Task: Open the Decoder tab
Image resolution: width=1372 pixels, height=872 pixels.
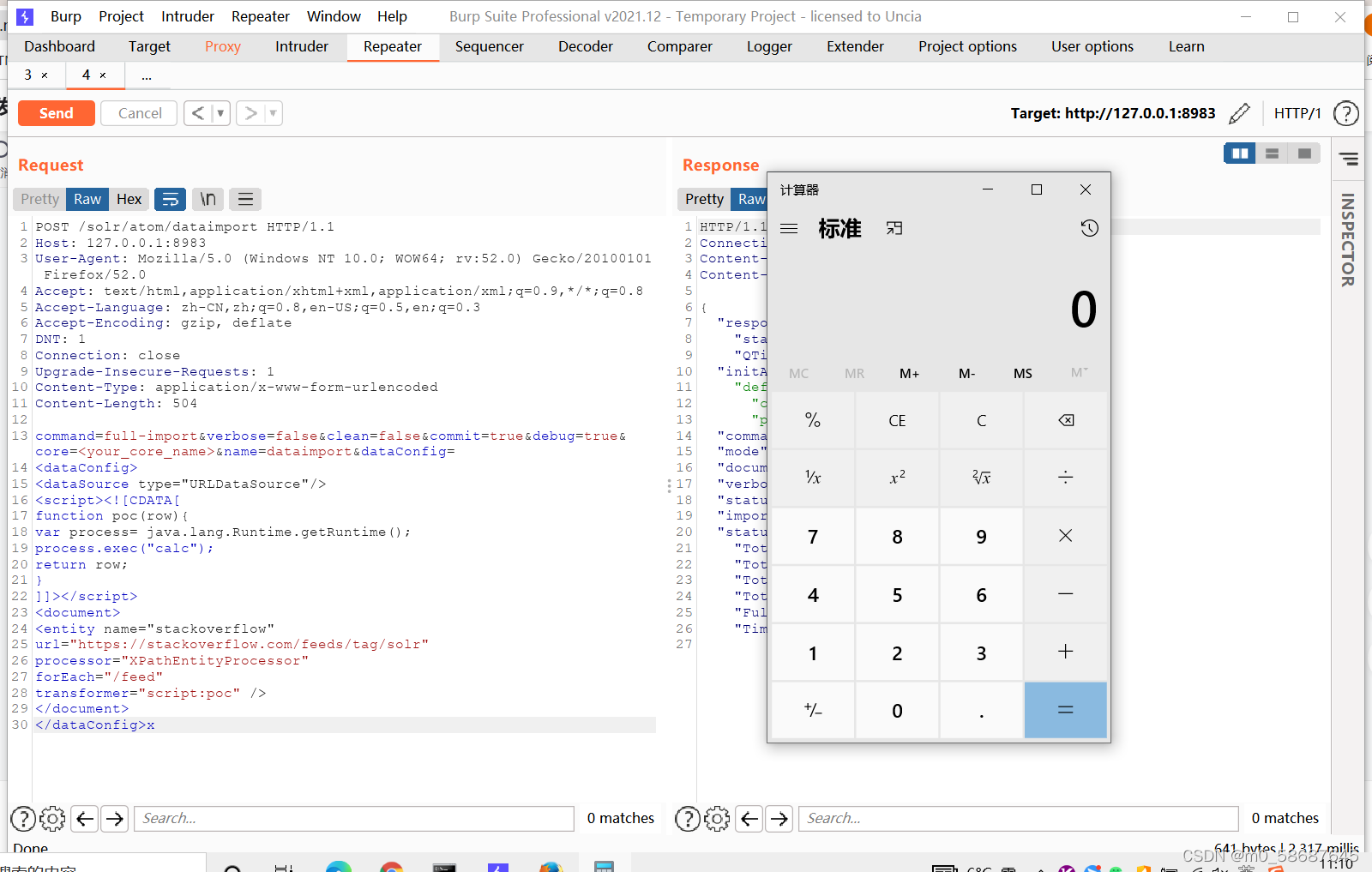Action: click(x=586, y=46)
